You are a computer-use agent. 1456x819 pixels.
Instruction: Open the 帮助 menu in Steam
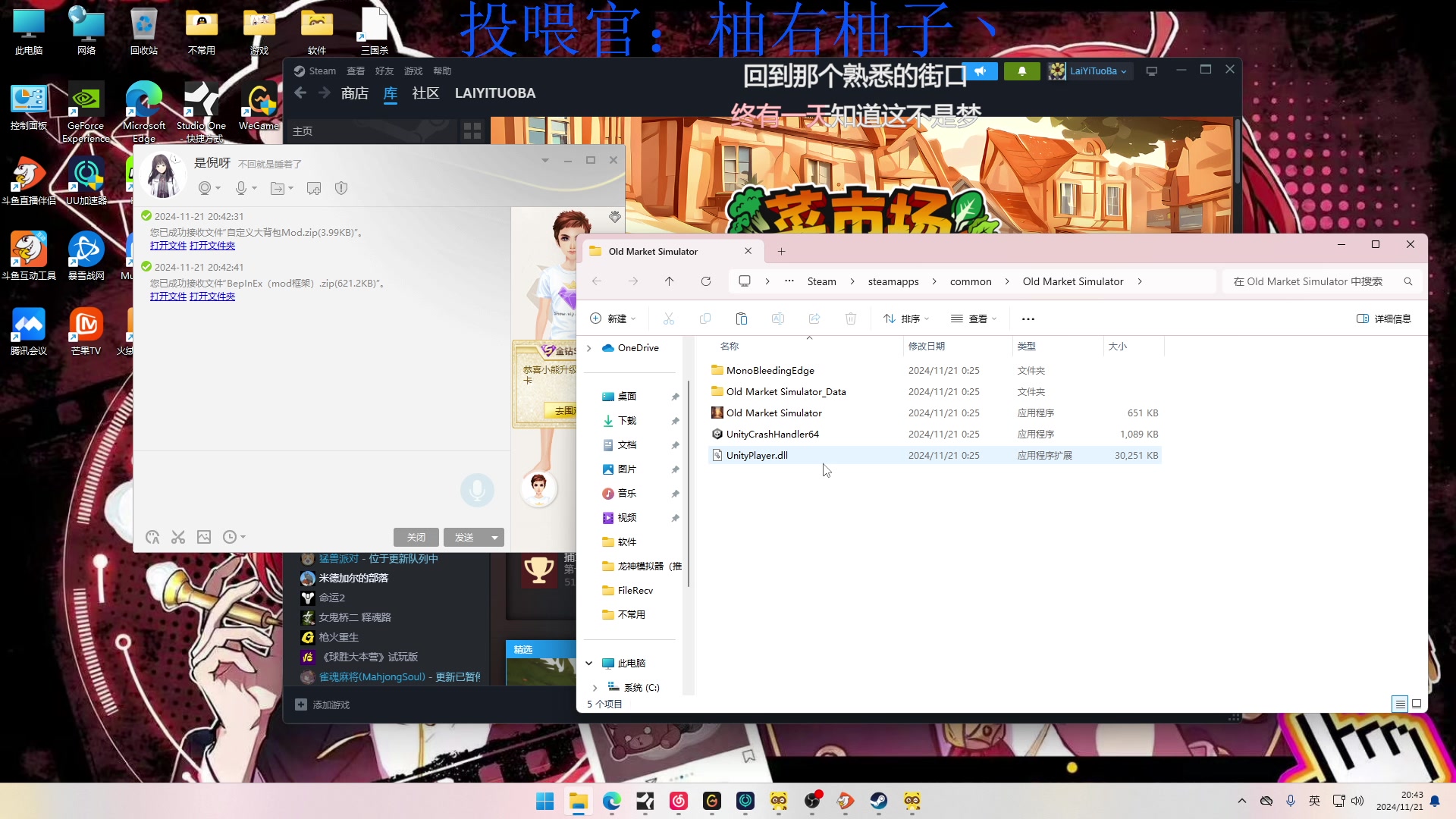(442, 71)
